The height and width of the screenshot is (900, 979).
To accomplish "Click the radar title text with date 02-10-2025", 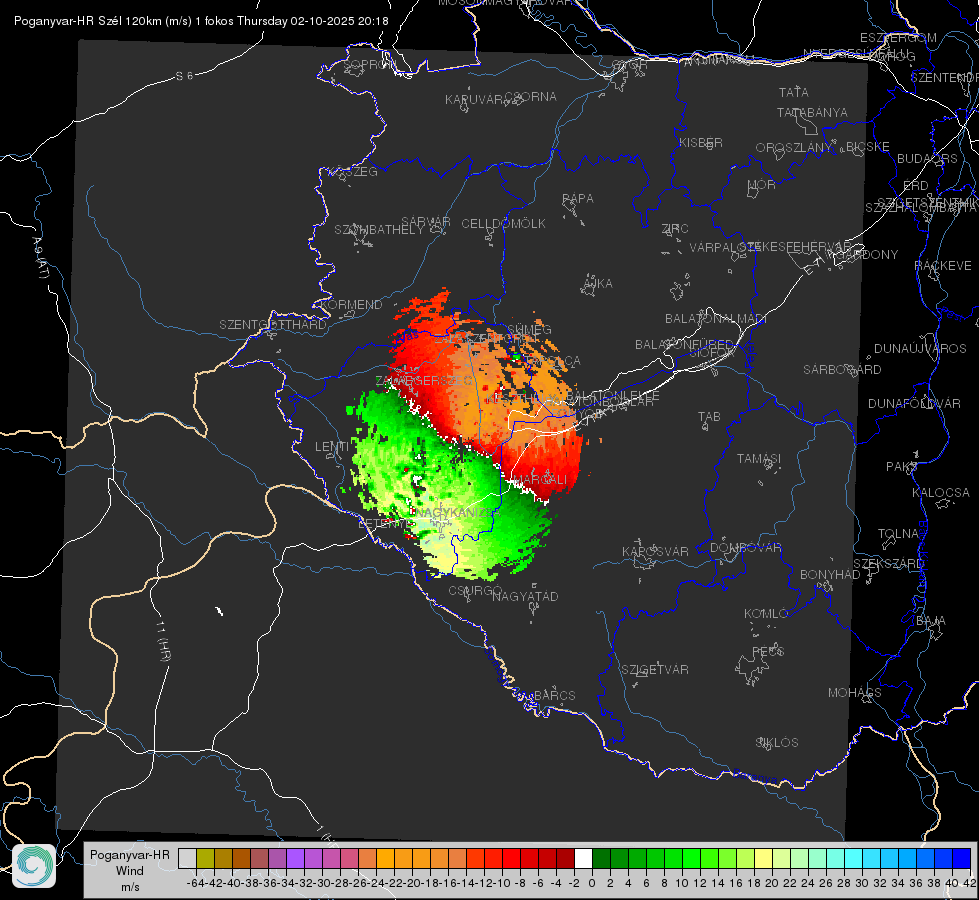I will (201, 21).
